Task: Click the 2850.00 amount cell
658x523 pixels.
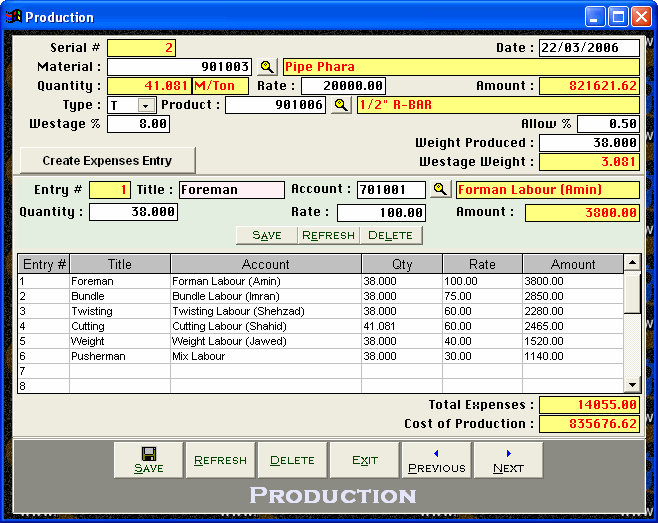Action: (573, 296)
